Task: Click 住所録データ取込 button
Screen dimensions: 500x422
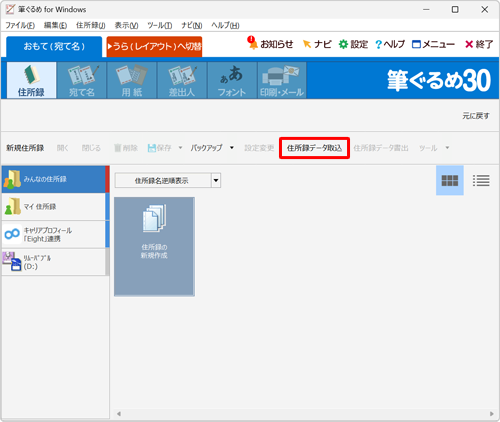Action: [x=314, y=148]
